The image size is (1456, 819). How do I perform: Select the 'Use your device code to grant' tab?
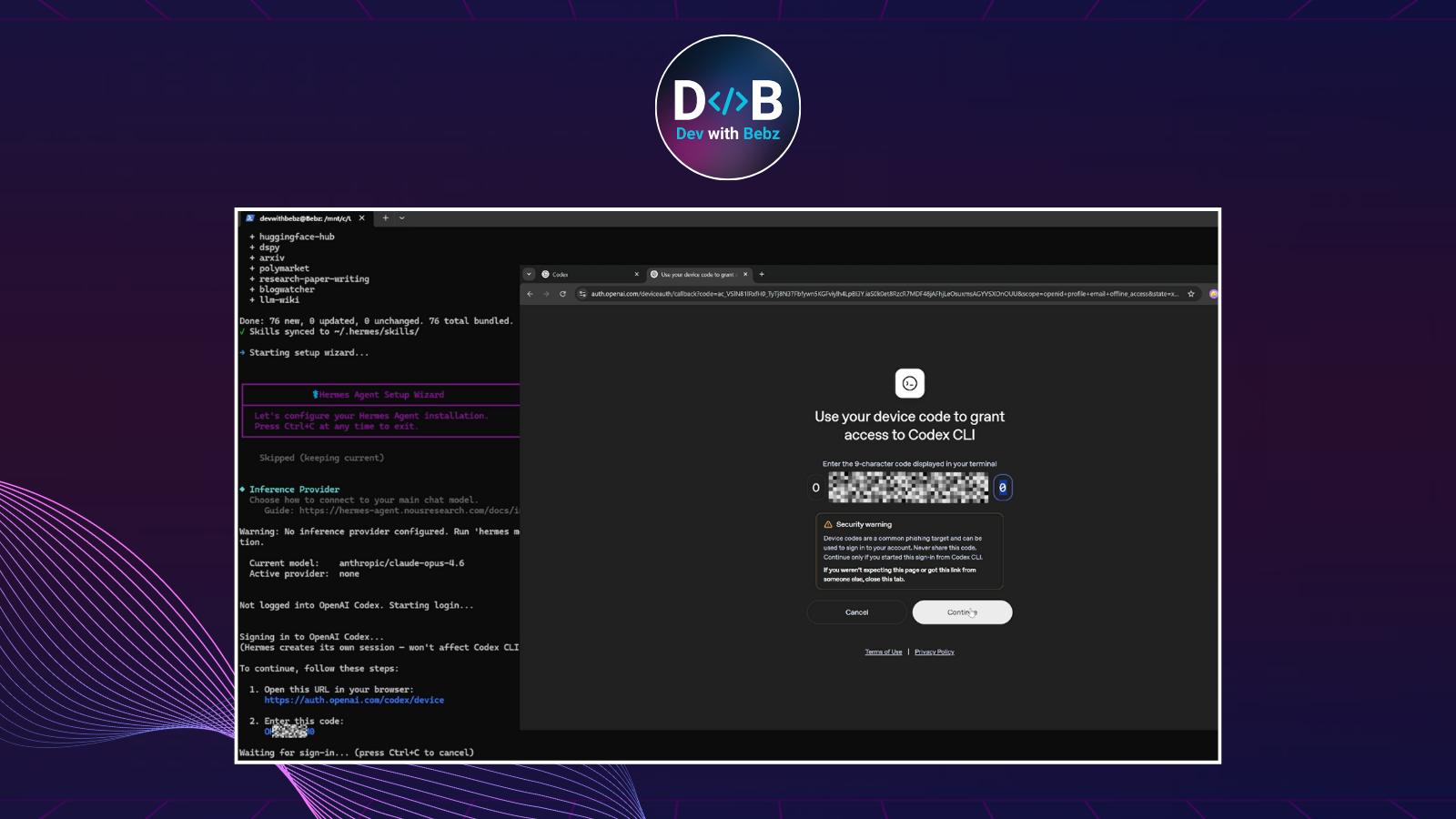697,274
